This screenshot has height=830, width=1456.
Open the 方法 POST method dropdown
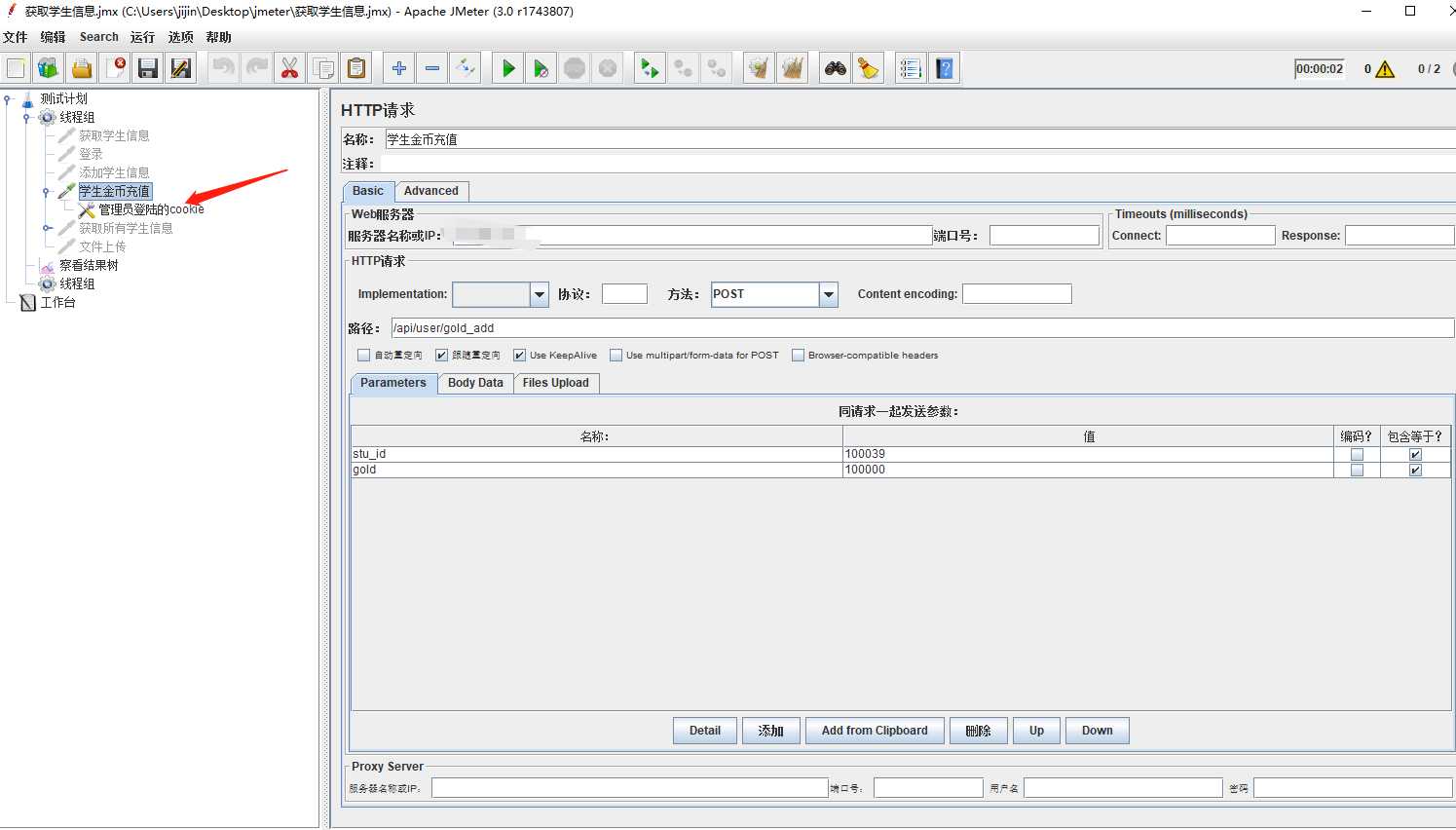[829, 294]
